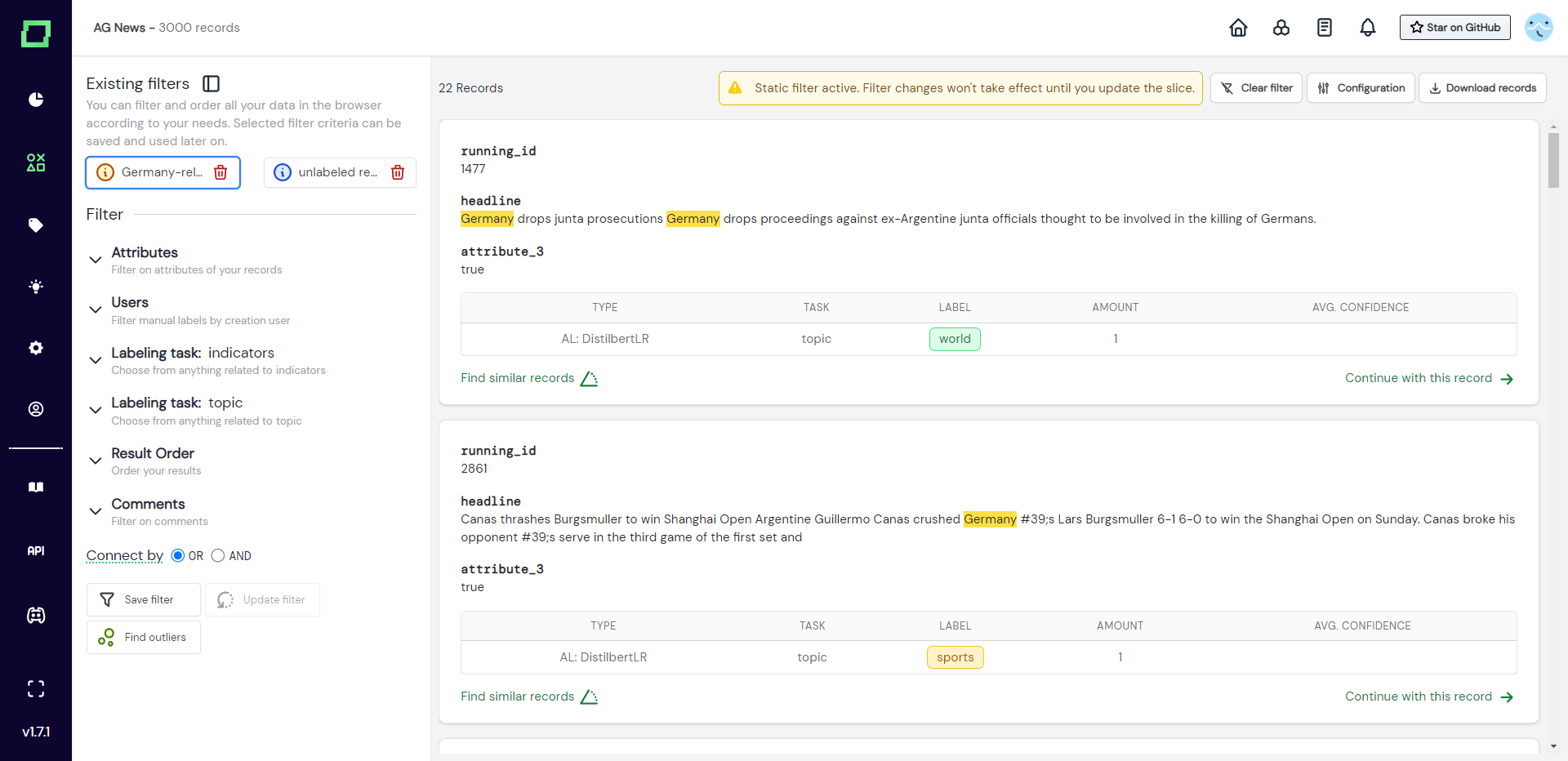The width and height of the screenshot is (1568, 761).
Task: Click Continue with this record for record 1477
Action: pos(1429,378)
